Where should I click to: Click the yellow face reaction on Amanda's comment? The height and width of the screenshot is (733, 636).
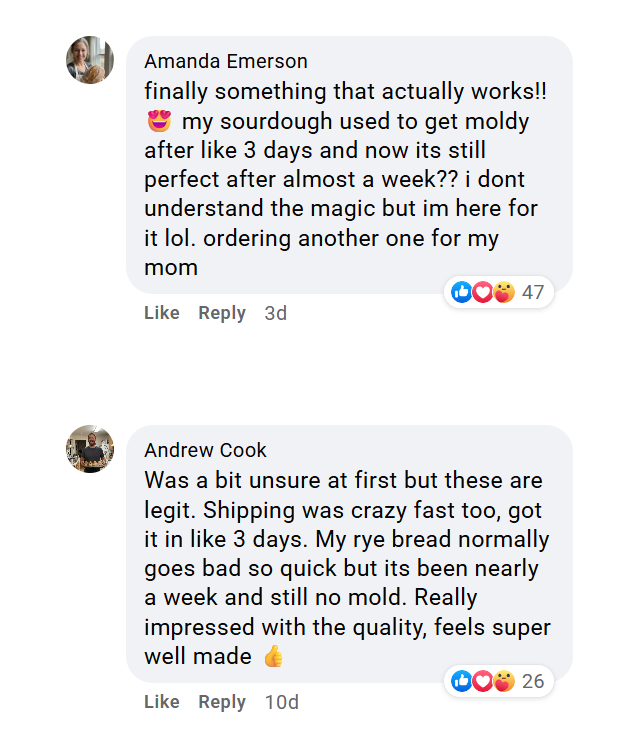[x=504, y=292]
